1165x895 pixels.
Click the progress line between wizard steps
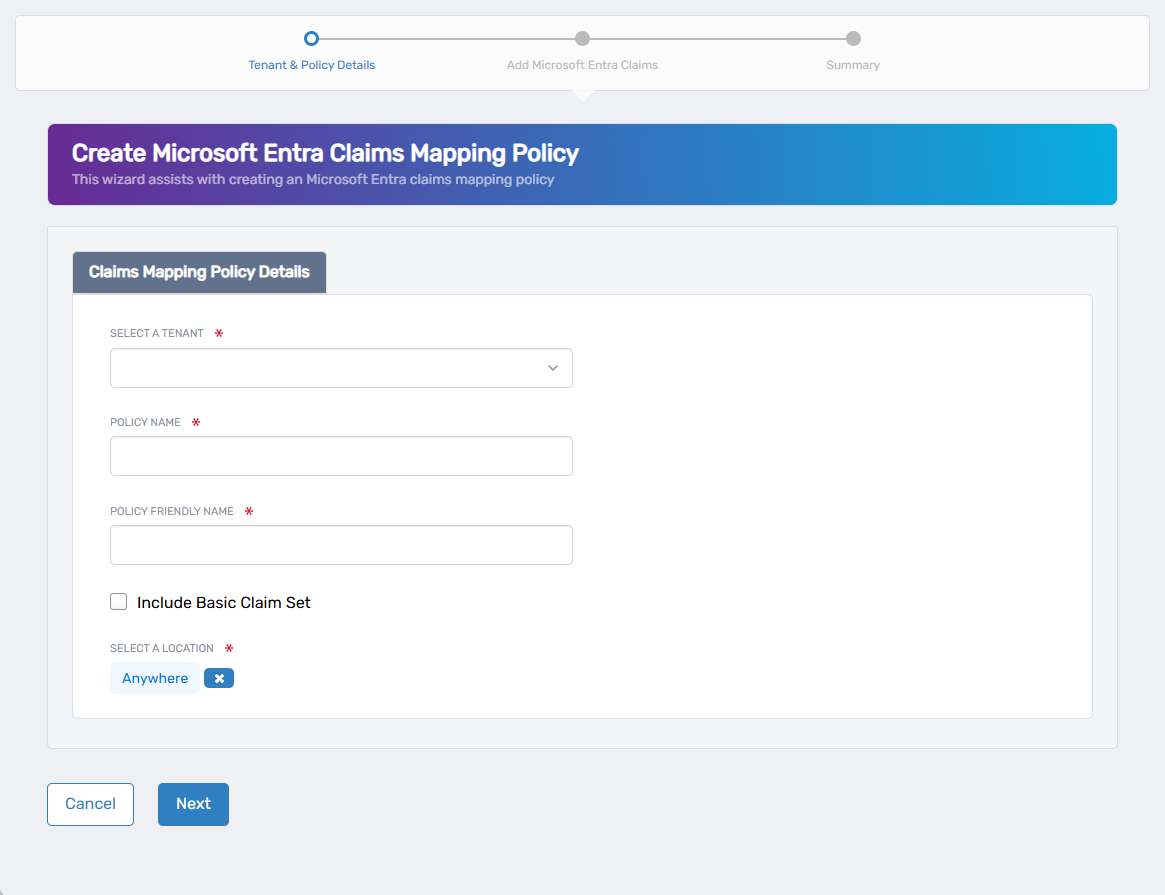(x=447, y=38)
